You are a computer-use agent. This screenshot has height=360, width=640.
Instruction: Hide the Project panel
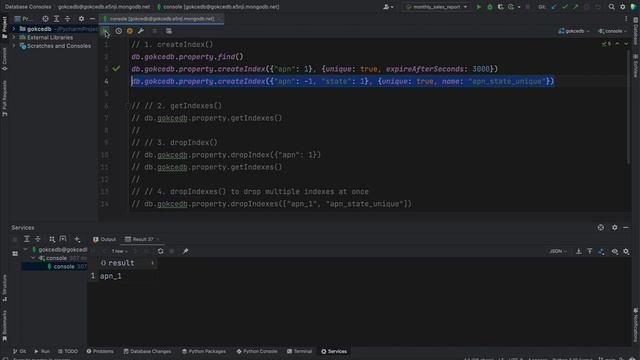tap(92, 19)
